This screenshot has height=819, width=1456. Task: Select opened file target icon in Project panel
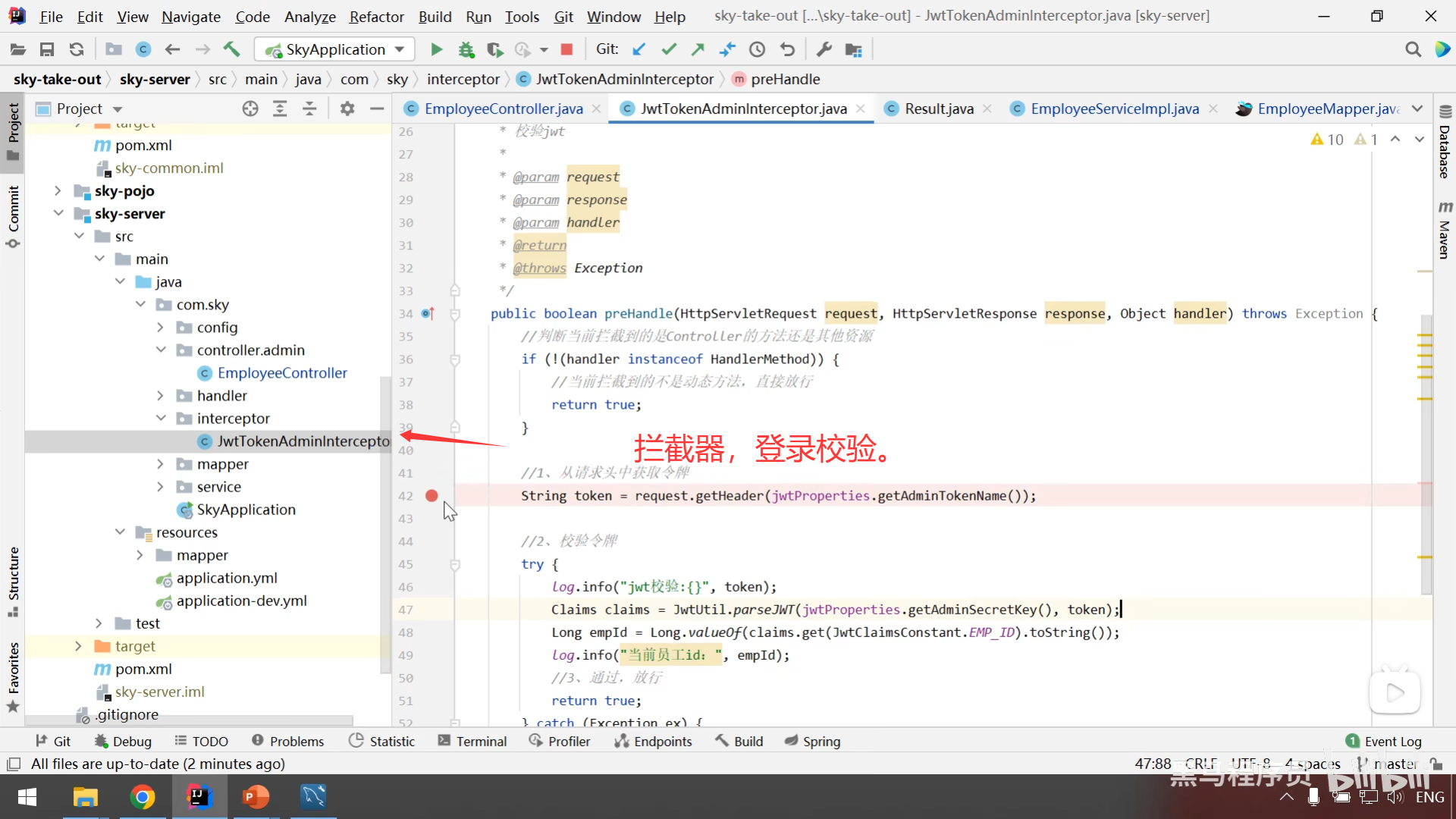point(250,109)
